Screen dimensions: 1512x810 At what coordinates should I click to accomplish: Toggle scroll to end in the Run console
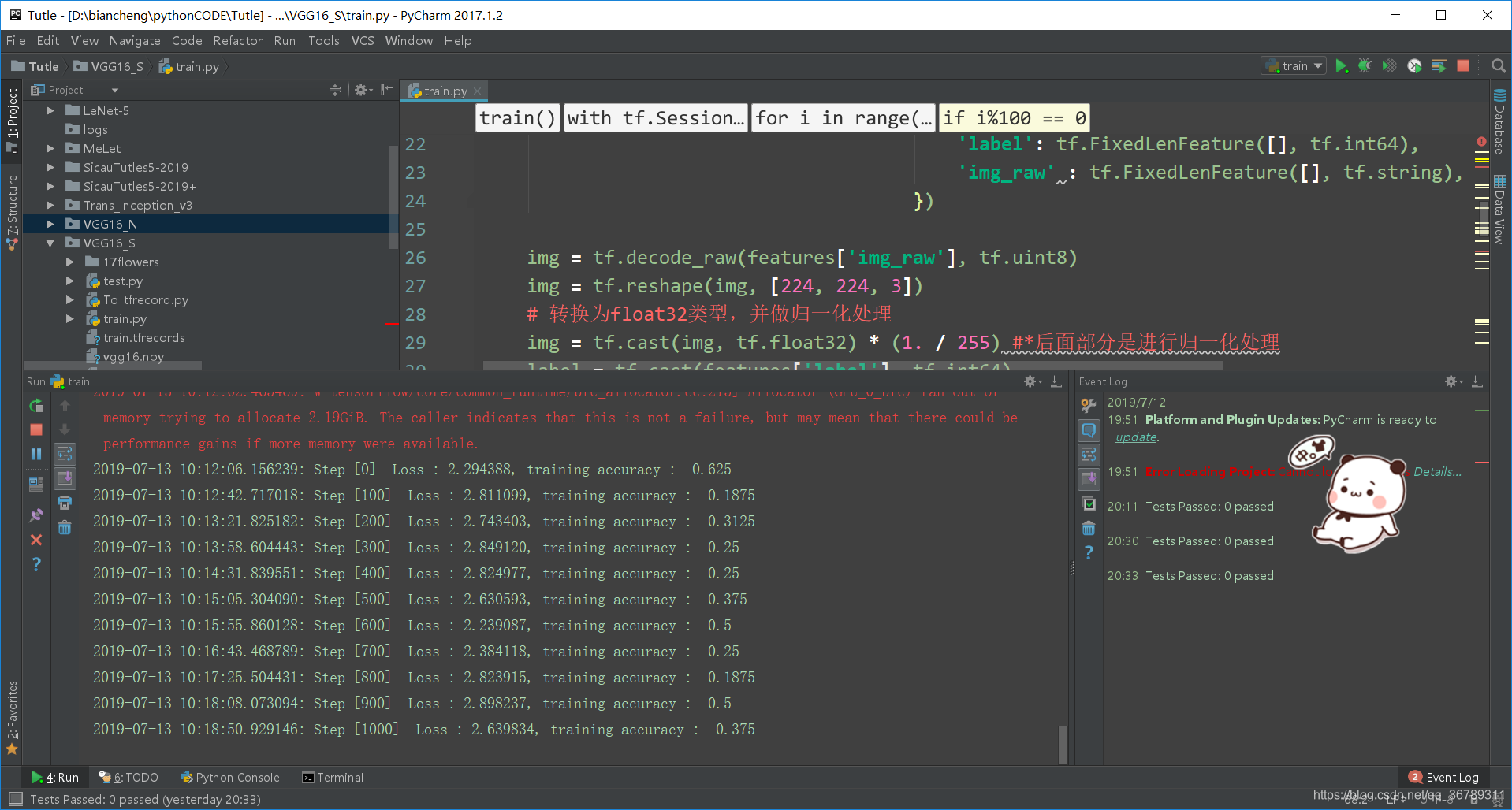coord(65,478)
